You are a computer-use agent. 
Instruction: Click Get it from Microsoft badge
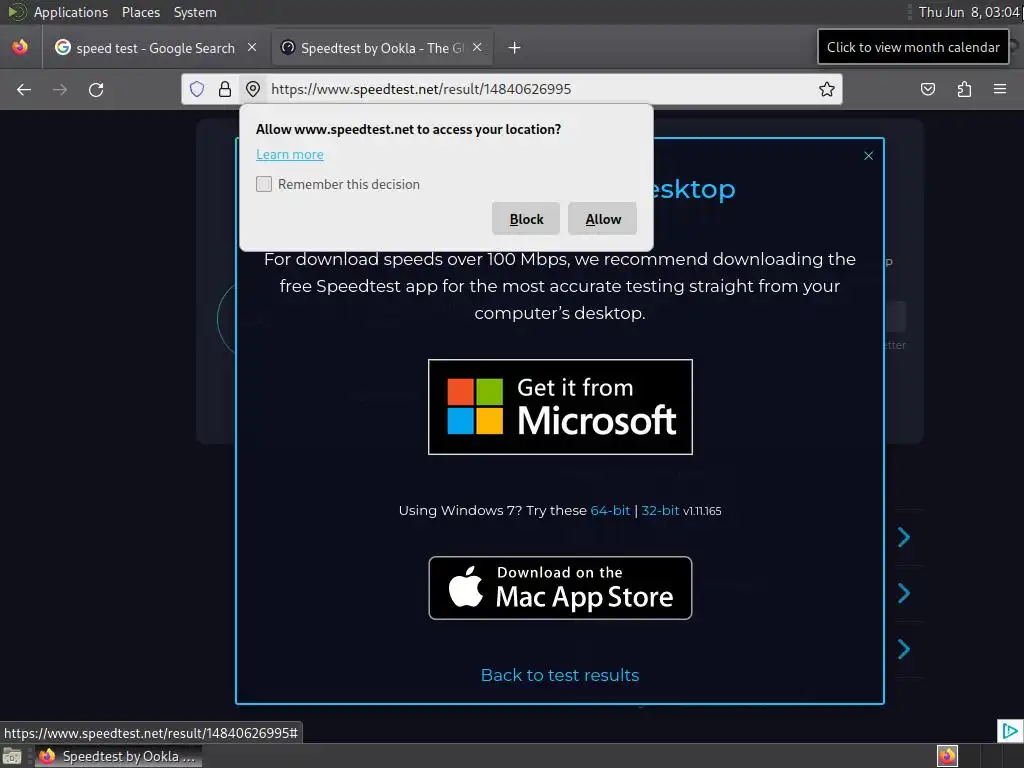pos(560,407)
